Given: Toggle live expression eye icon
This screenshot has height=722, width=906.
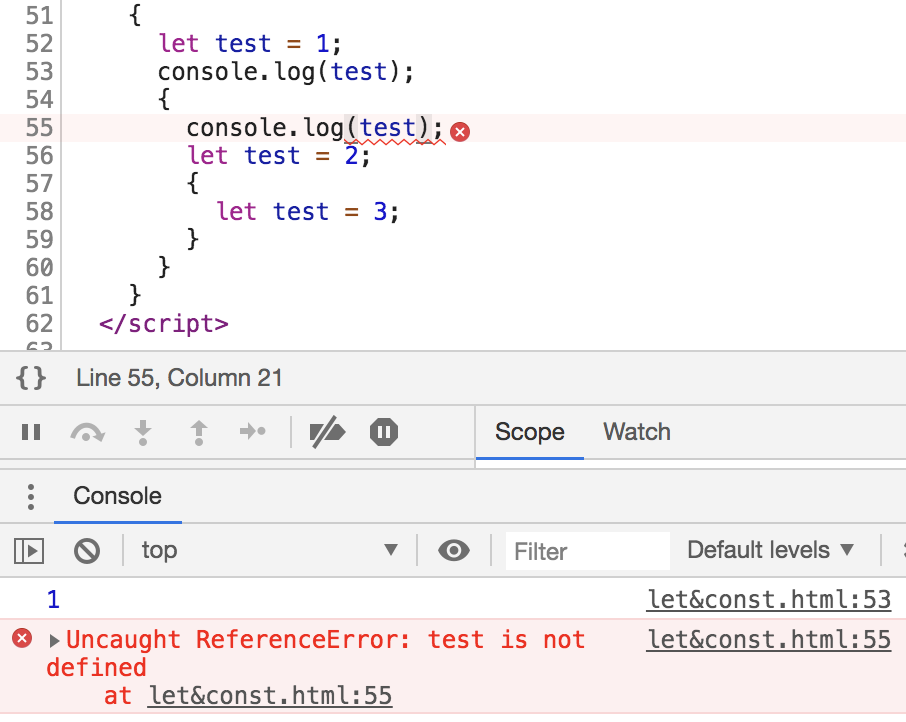Looking at the screenshot, I should [x=454, y=550].
